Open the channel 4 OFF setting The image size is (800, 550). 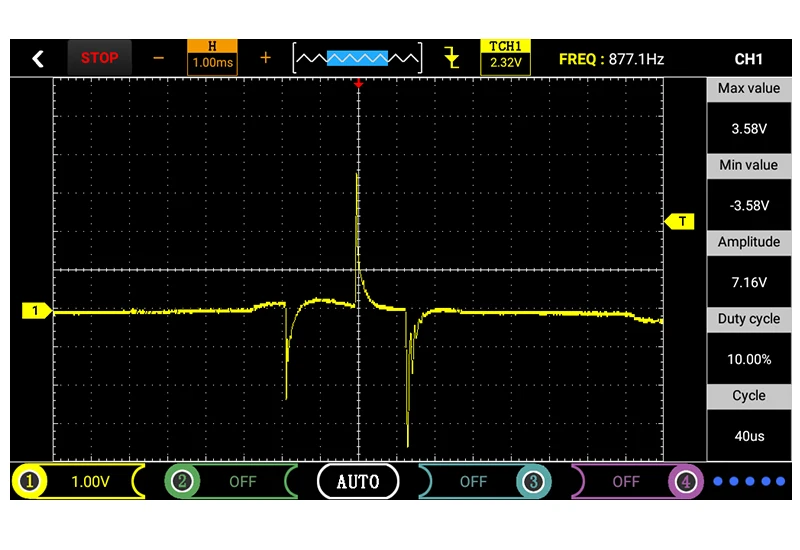[x=626, y=482]
